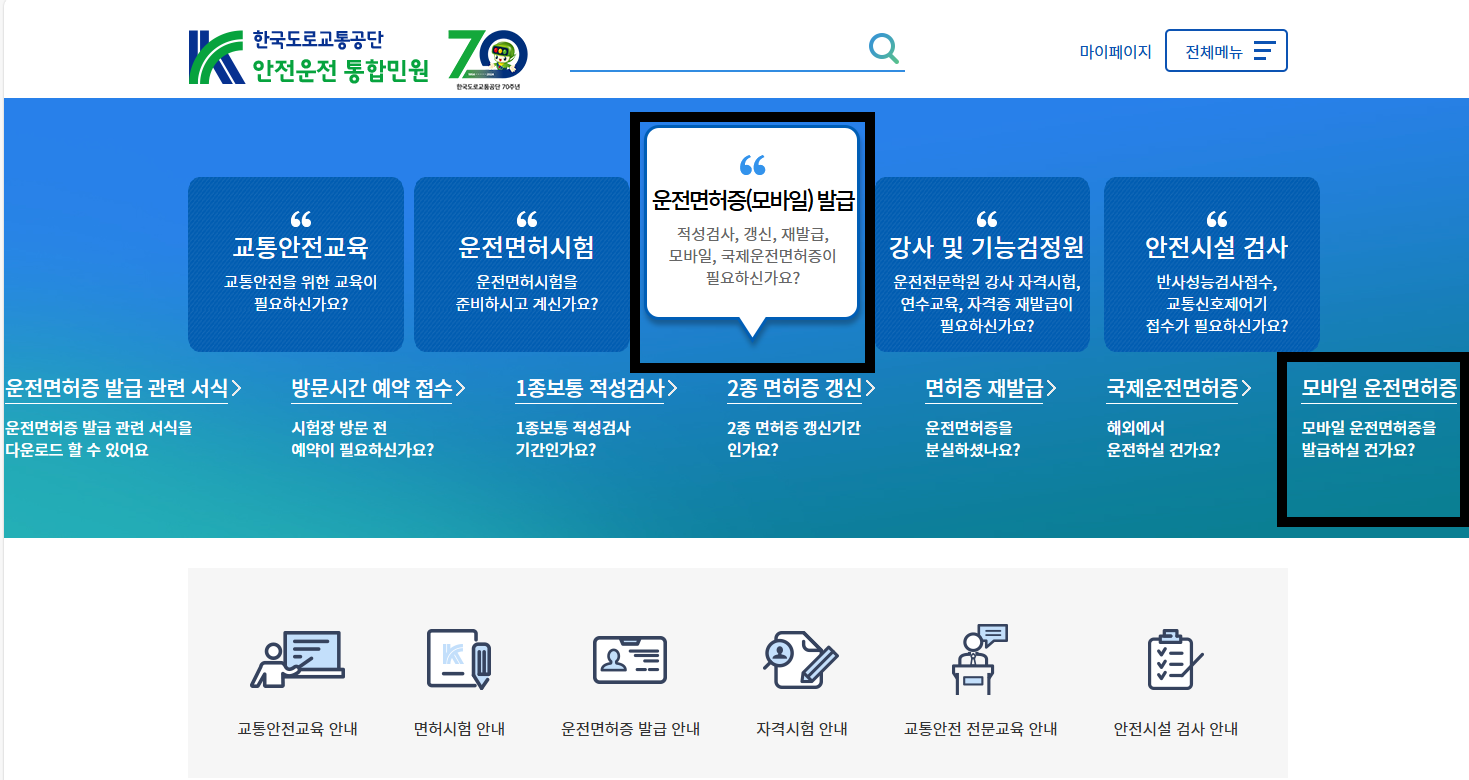Click the magnifier search icon
Image resolution: width=1469 pixels, height=780 pixels.
tap(883, 48)
